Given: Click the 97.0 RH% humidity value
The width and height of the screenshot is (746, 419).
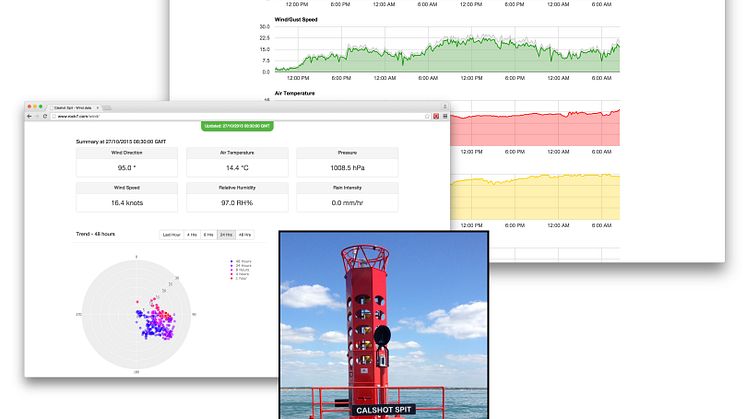Looking at the screenshot, I should 237,203.
